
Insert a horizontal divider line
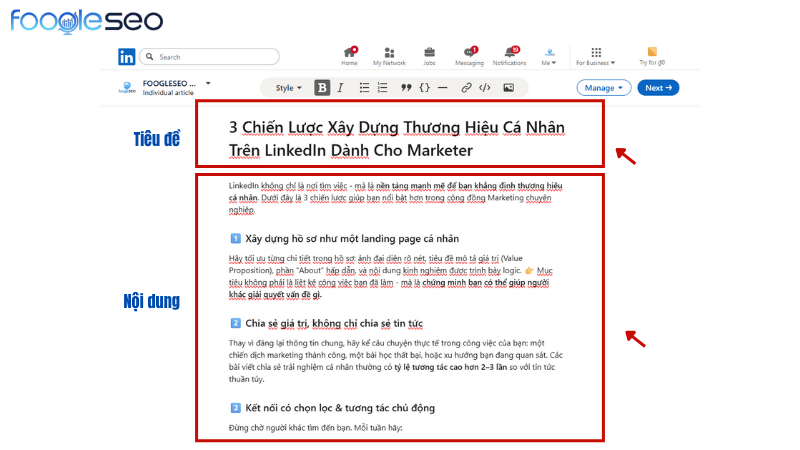click(443, 88)
